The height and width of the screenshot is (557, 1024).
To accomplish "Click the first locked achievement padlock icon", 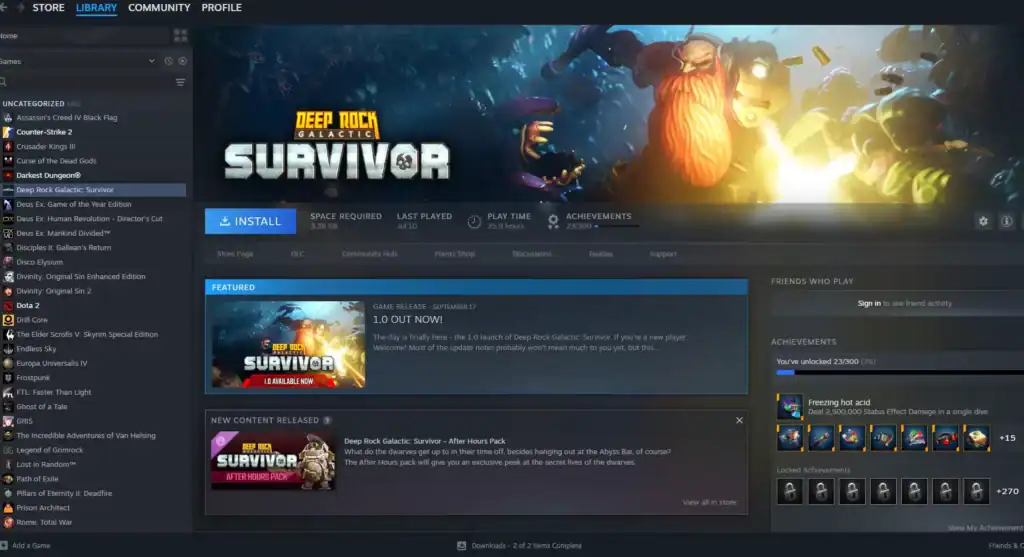I will pyautogui.click(x=789, y=491).
